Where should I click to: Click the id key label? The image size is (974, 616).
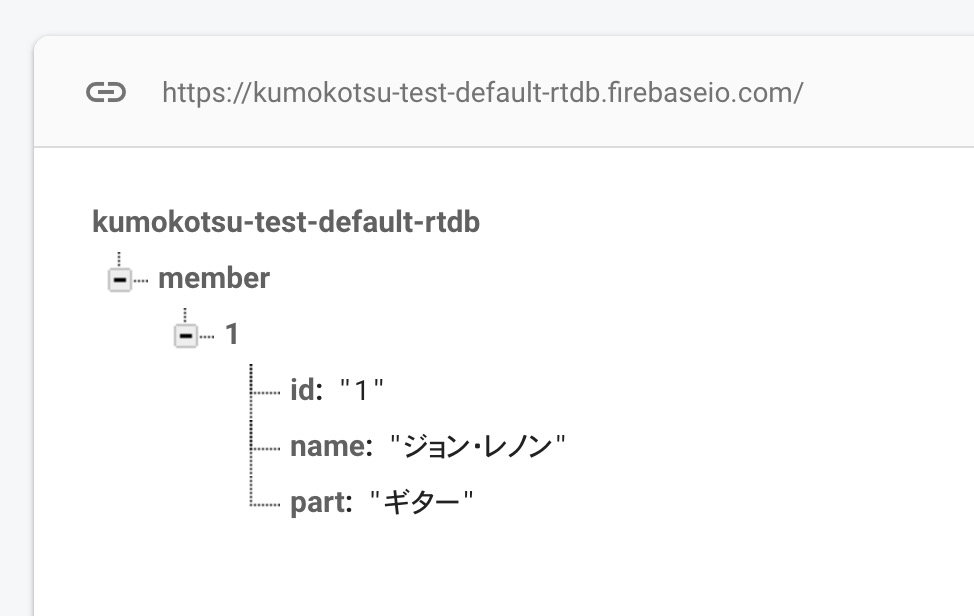(x=306, y=390)
